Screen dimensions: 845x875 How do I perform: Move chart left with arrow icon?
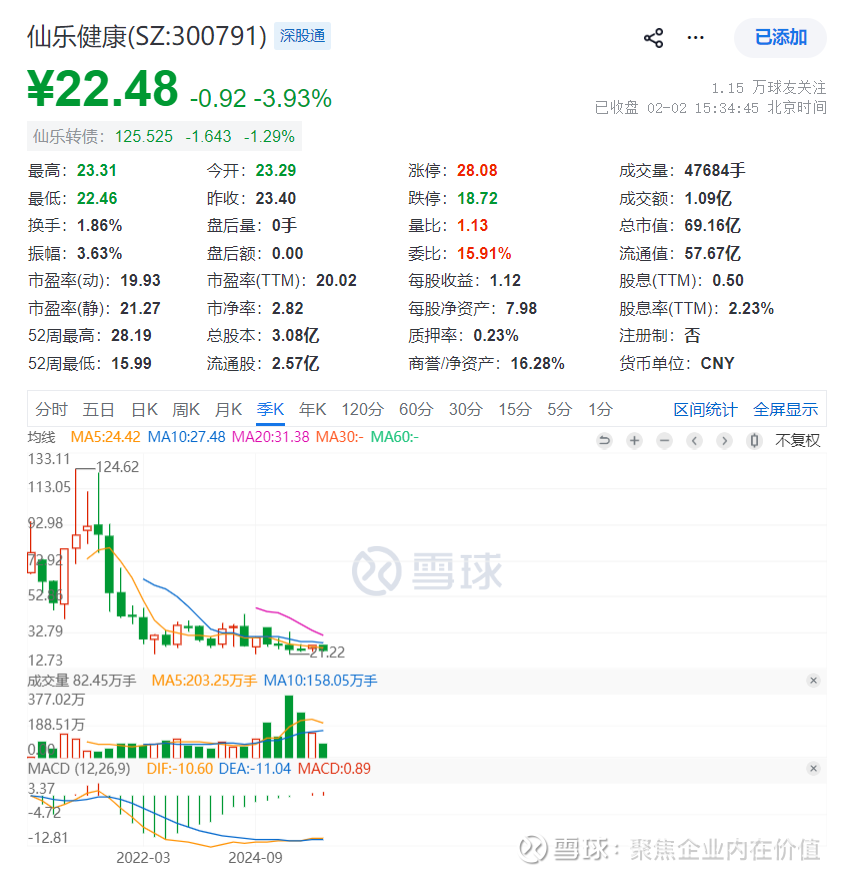coord(694,441)
